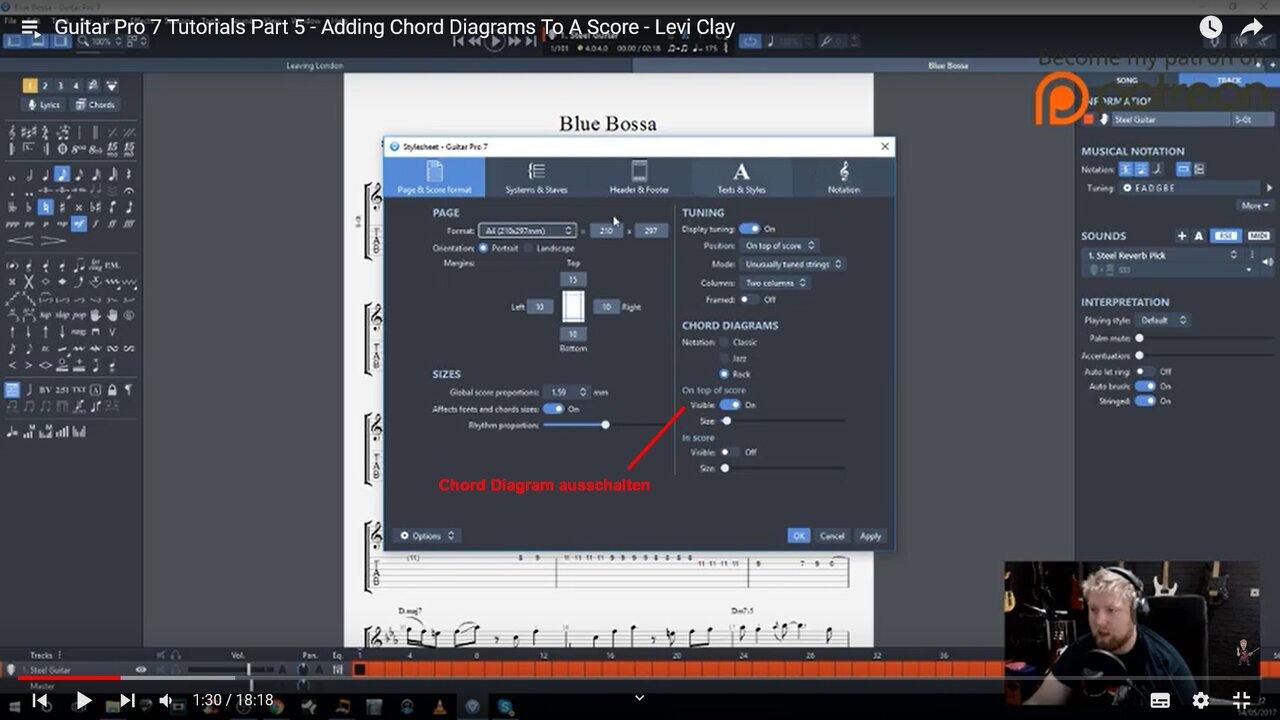
Task: Open Notation tab in Stylesheet
Action: pyautogui.click(x=843, y=177)
